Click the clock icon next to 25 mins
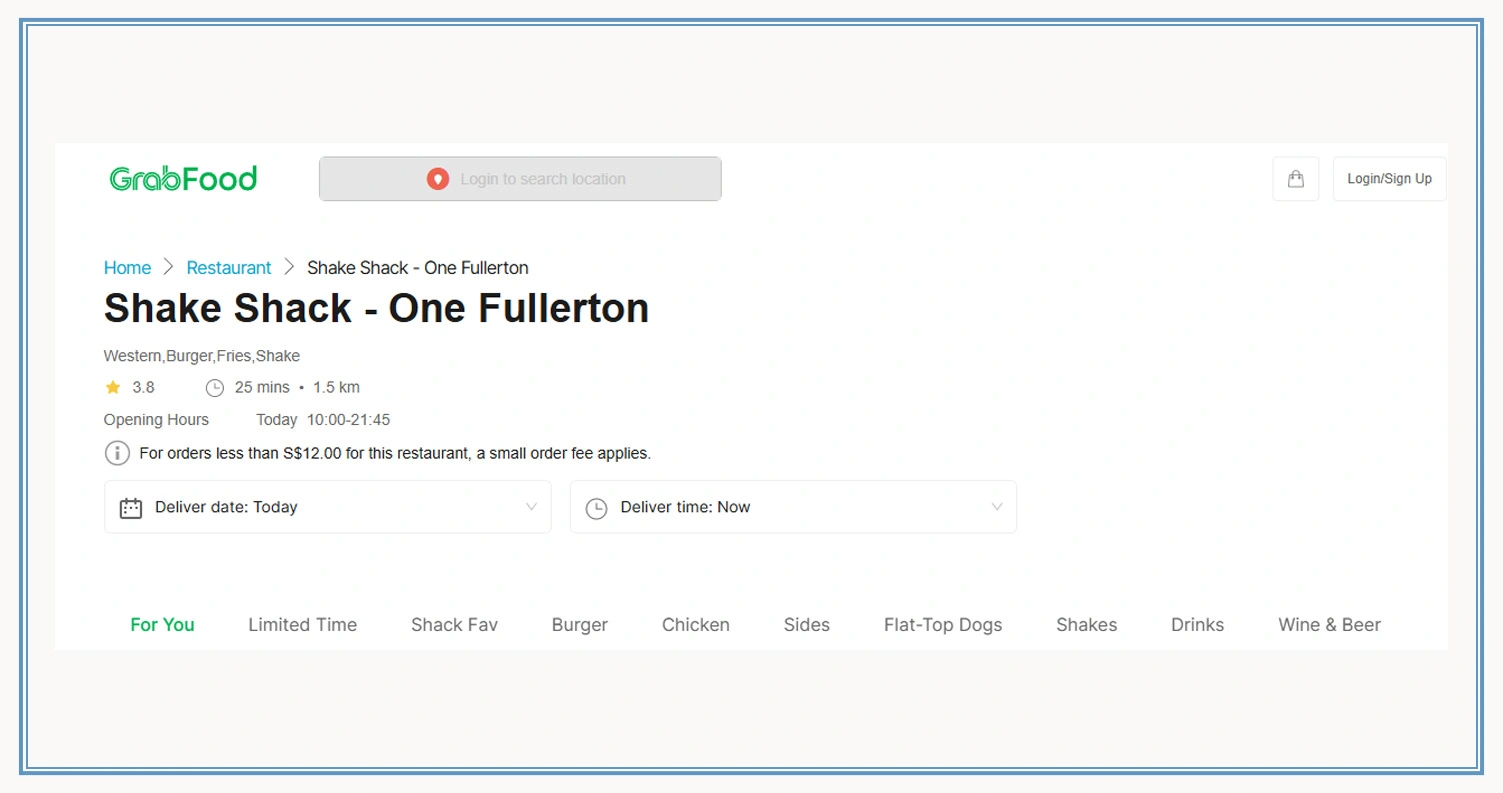This screenshot has height=793, width=1503. (214, 388)
